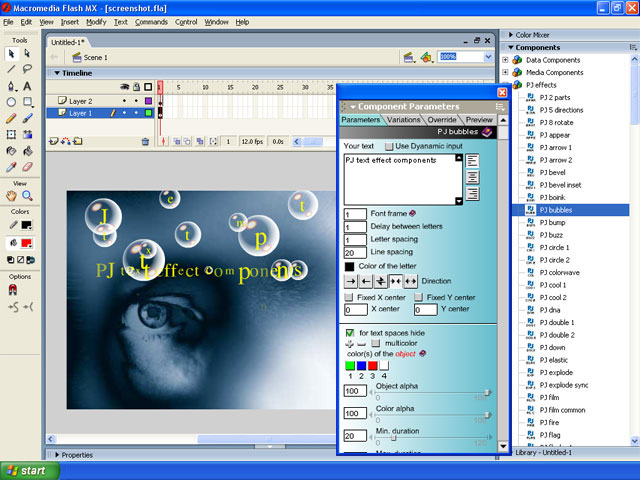Viewport: 640px width, 480px height.
Task: Choose the left-to-right direction arrow button
Action: coord(351,281)
